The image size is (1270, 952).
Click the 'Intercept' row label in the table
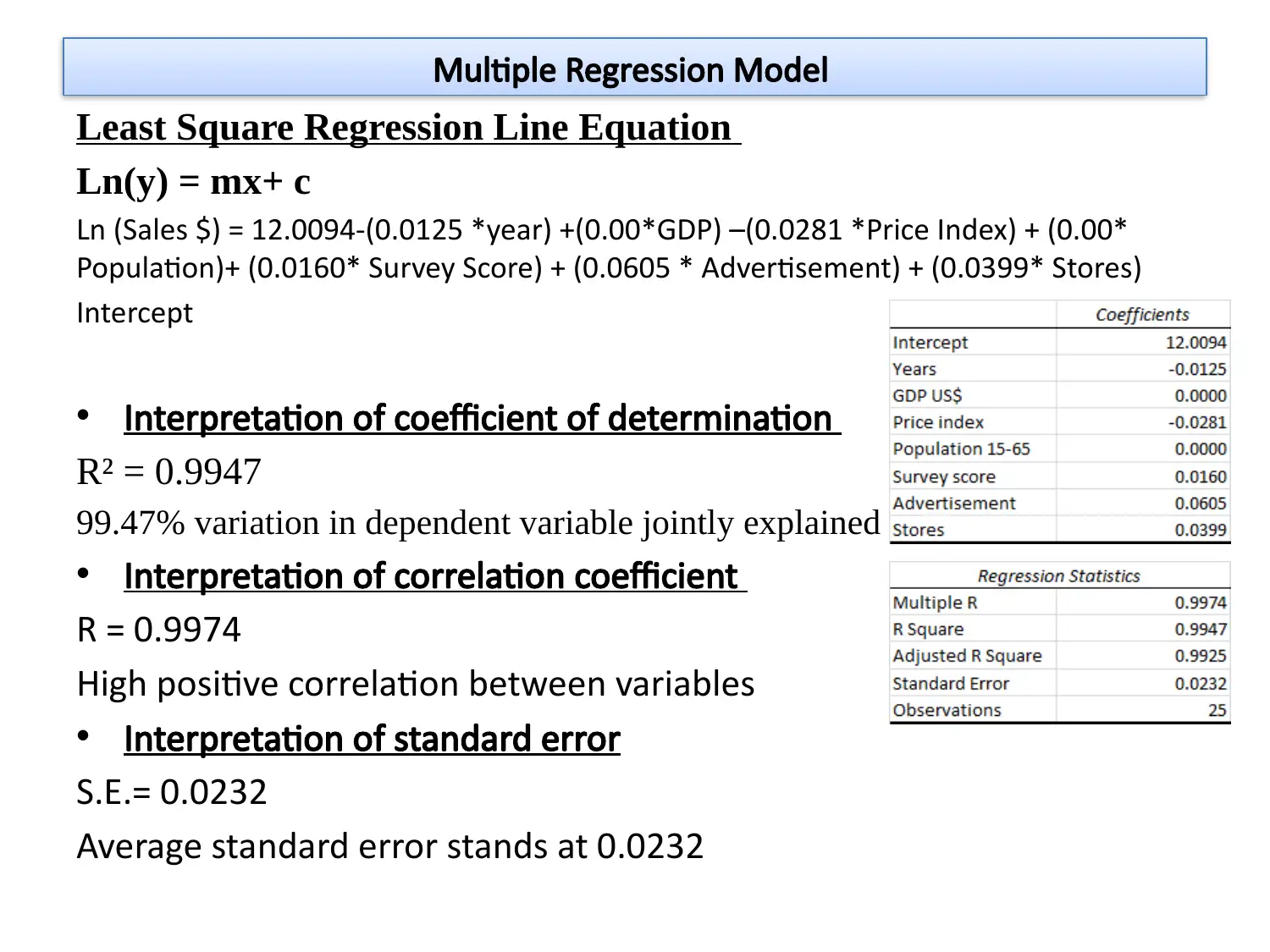tap(930, 343)
